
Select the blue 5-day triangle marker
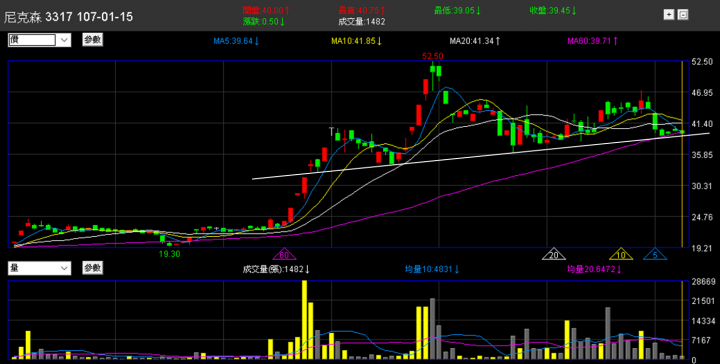[x=655, y=254]
